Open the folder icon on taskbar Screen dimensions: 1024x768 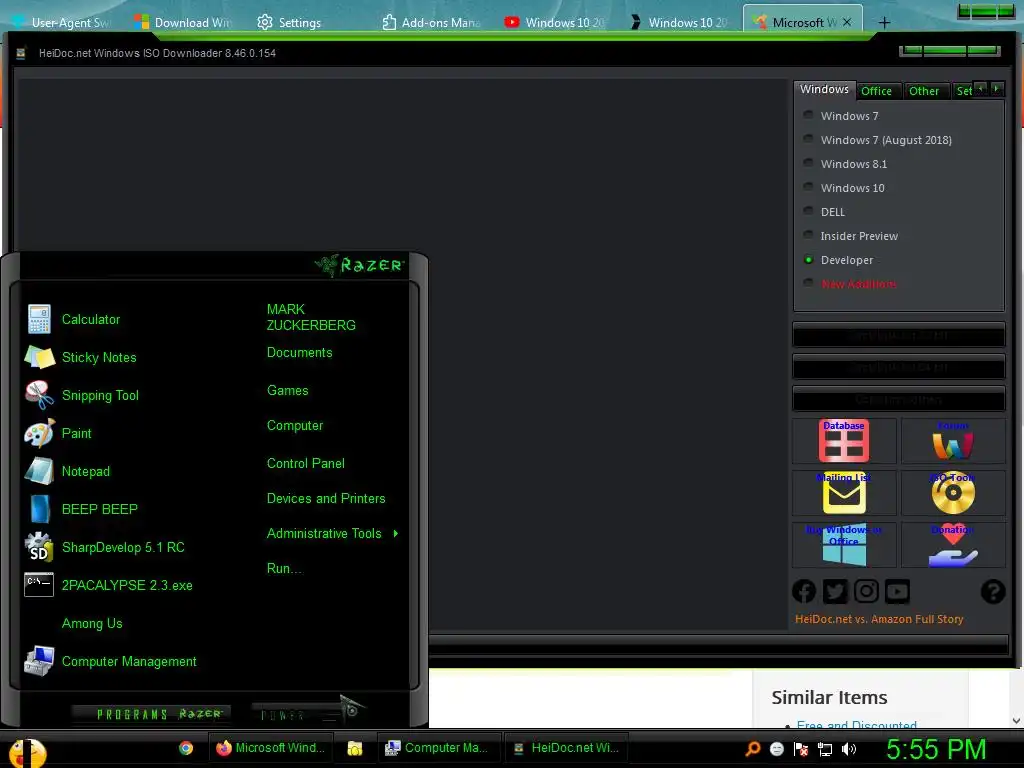click(x=355, y=748)
